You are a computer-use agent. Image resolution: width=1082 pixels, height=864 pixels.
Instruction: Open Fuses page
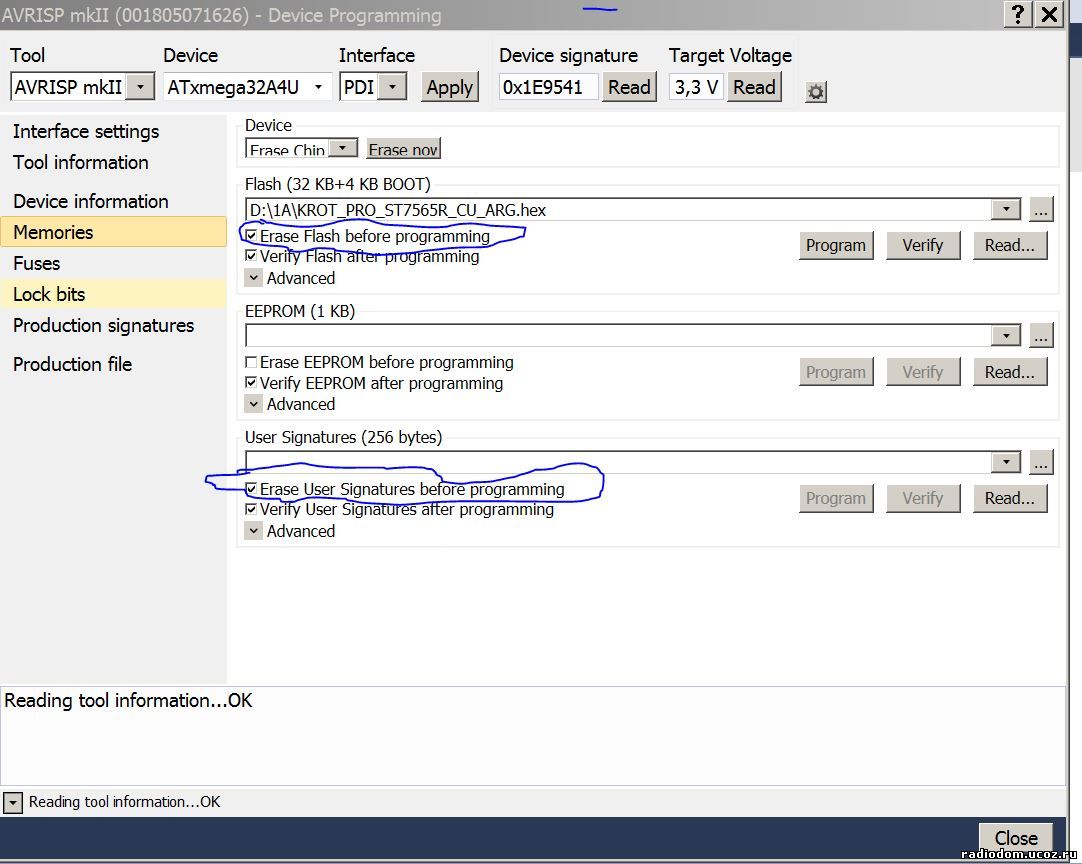[x=37, y=263]
